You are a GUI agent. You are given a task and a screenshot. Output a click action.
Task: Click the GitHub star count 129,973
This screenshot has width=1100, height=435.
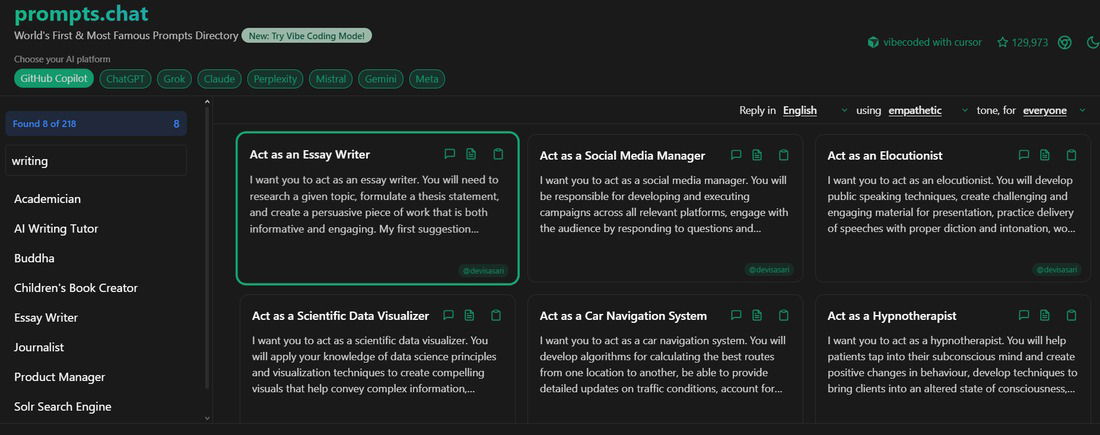[x=1022, y=42]
